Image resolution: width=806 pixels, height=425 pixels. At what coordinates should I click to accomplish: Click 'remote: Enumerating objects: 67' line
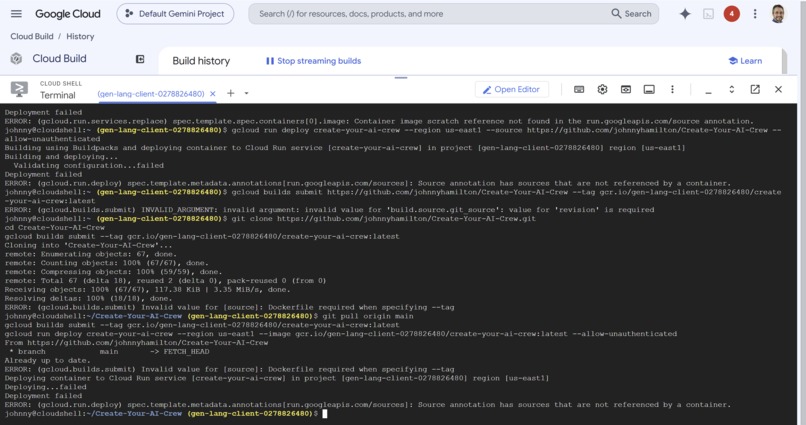click(90, 254)
